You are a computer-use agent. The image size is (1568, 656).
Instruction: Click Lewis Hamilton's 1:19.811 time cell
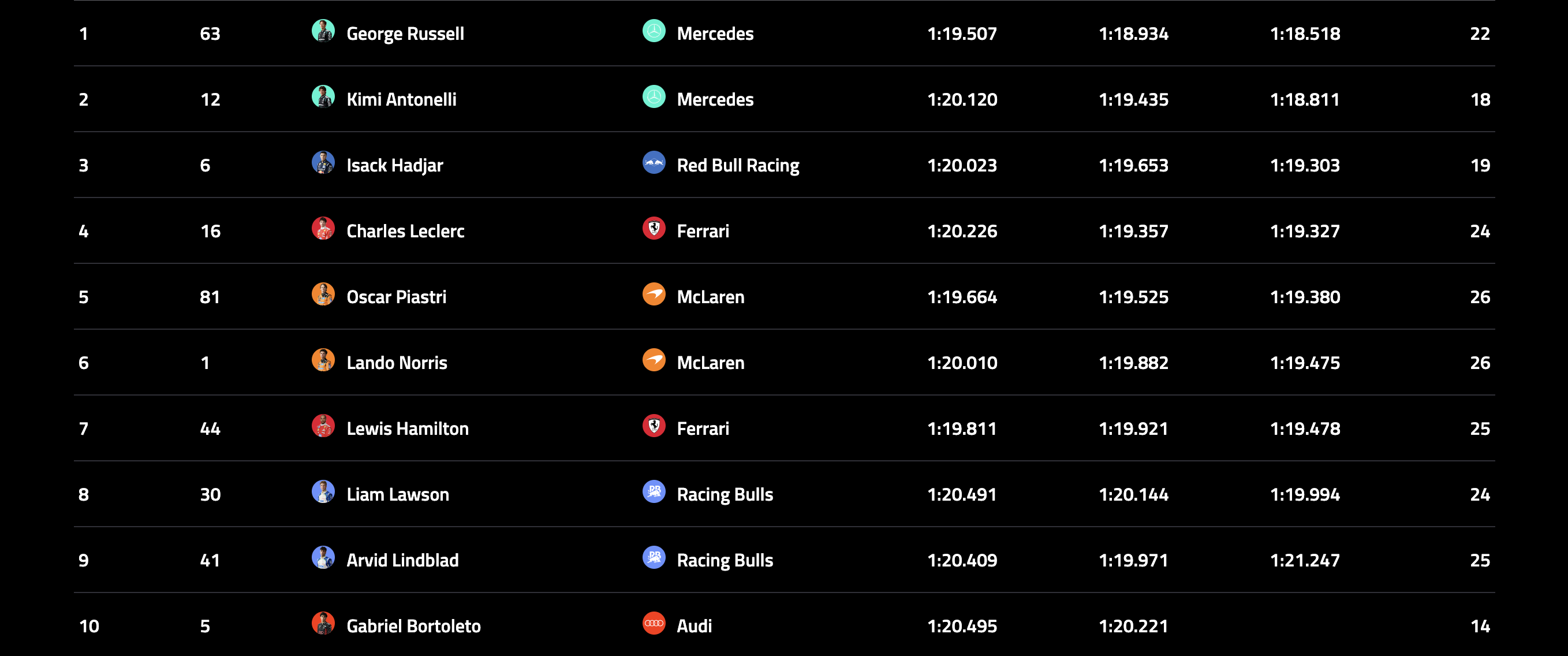tap(962, 428)
